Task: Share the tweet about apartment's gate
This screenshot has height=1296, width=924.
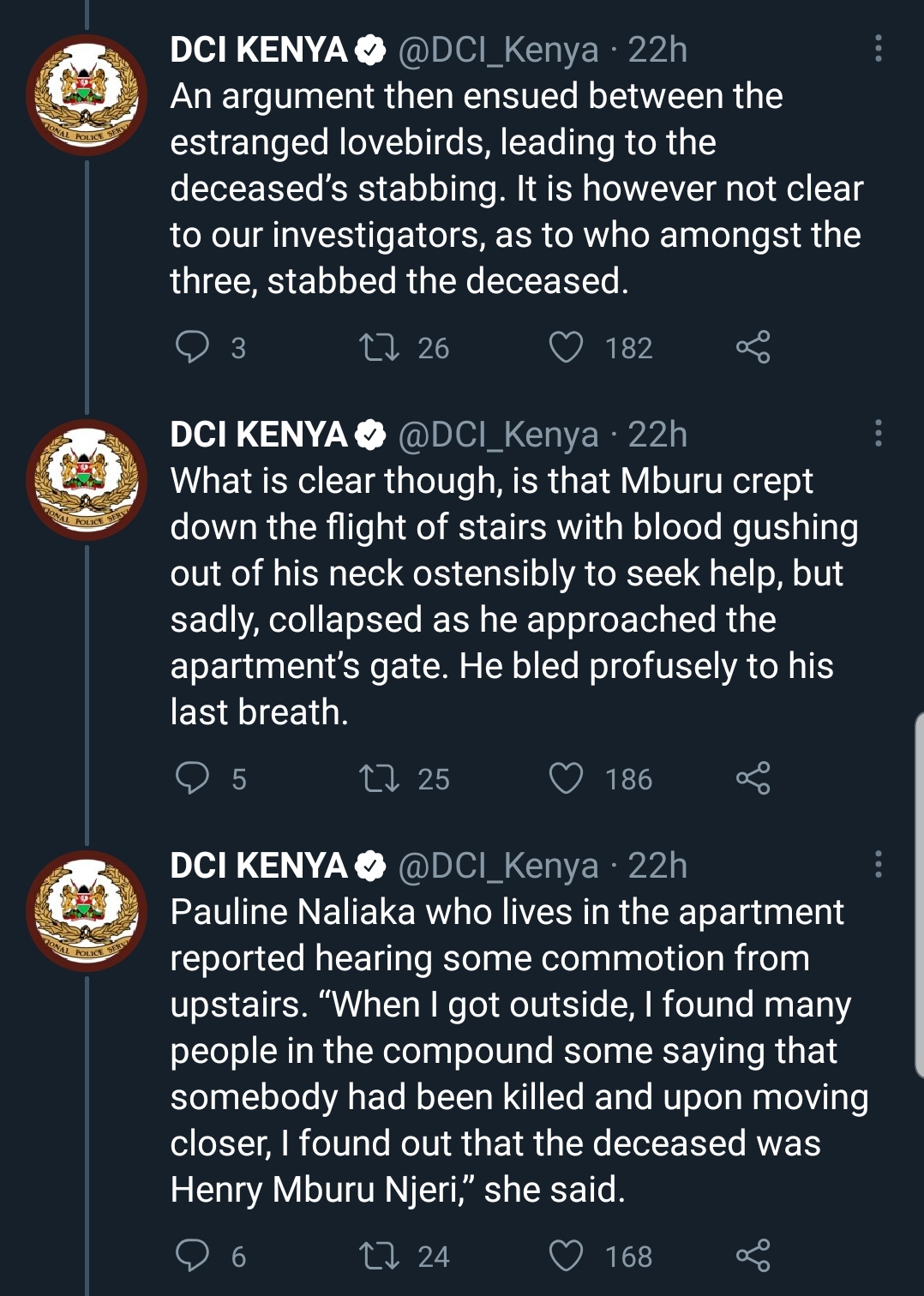Action: point(753,778)
